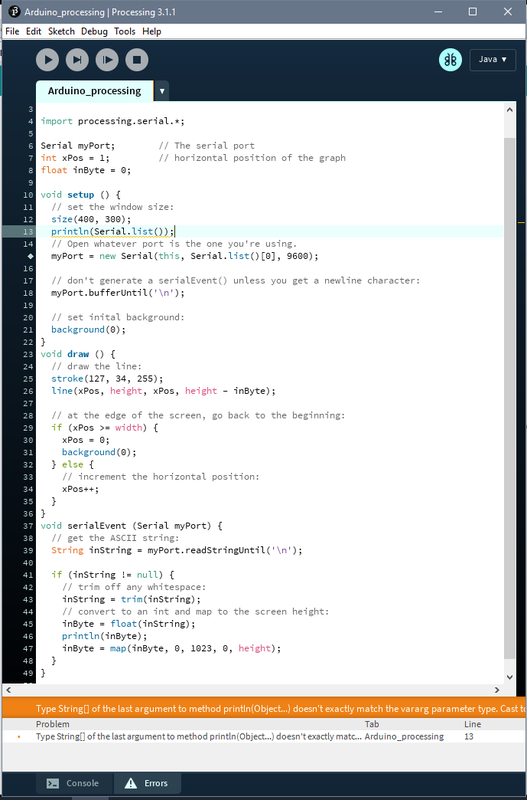
Task: Click 'void serialEvent (Serial myPort)' line
Action: click(x=131, y=526)
